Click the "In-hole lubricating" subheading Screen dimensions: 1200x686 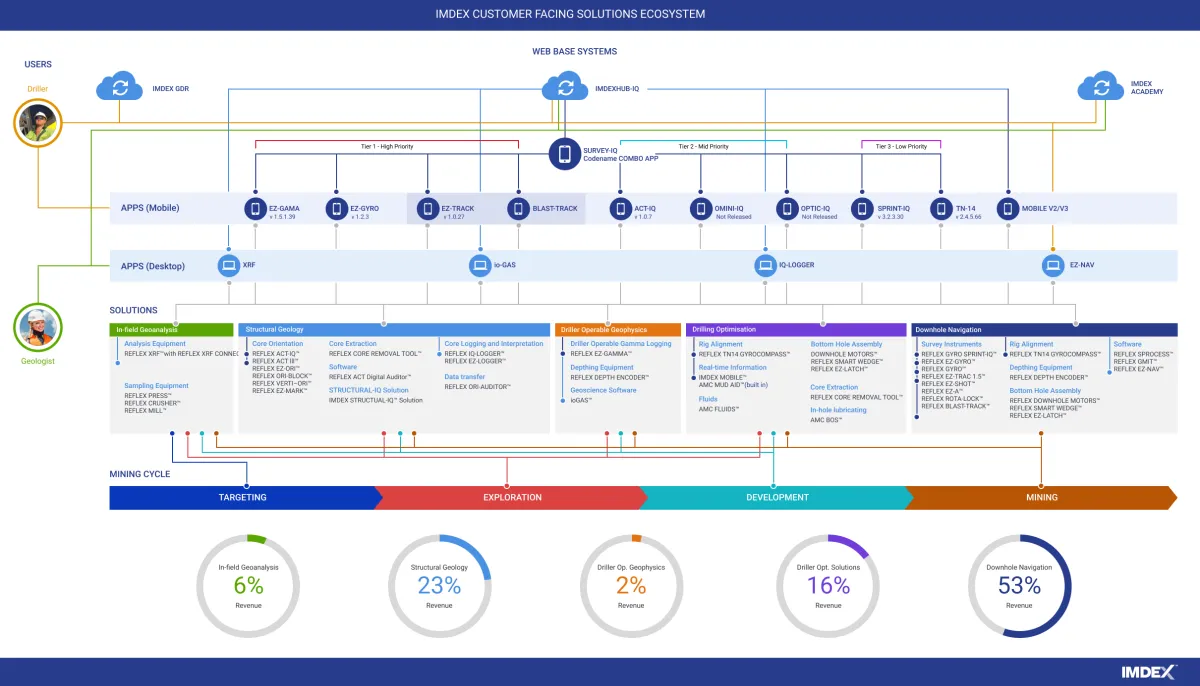point(839,410)
